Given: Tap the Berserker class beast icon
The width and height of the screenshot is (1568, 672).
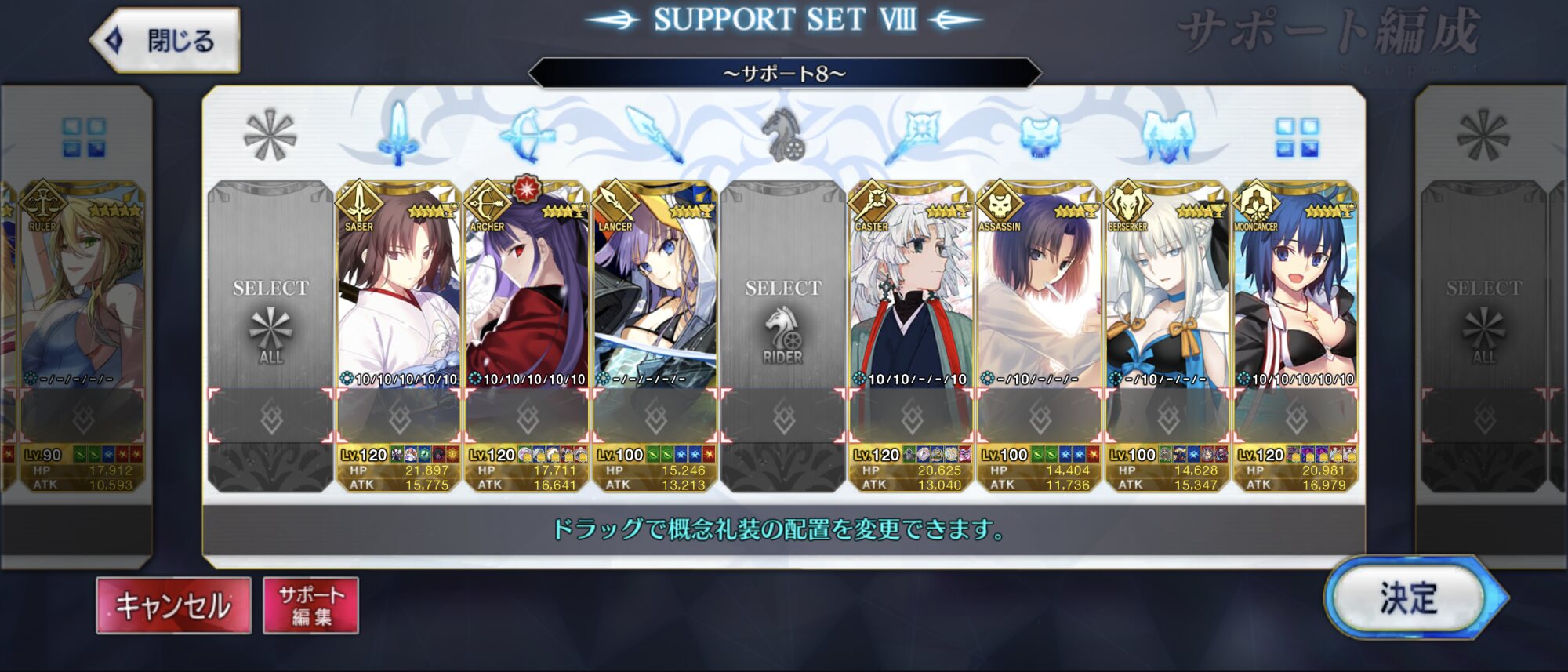Looking at the screenshot, I should [x=1167, y=136].
